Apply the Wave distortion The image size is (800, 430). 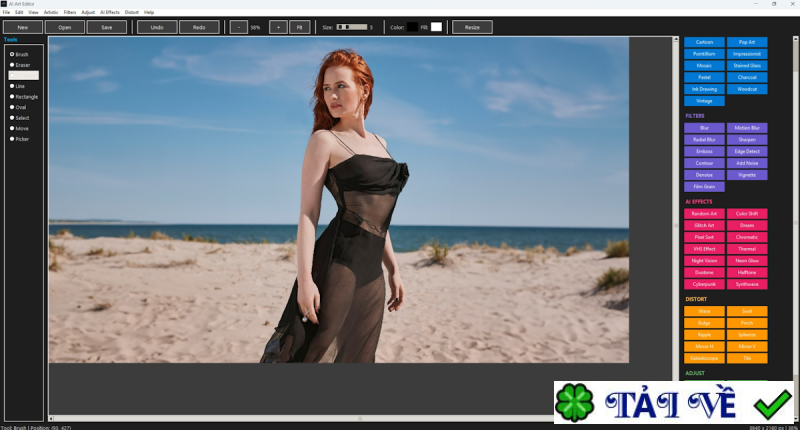[x=704, y=311]
